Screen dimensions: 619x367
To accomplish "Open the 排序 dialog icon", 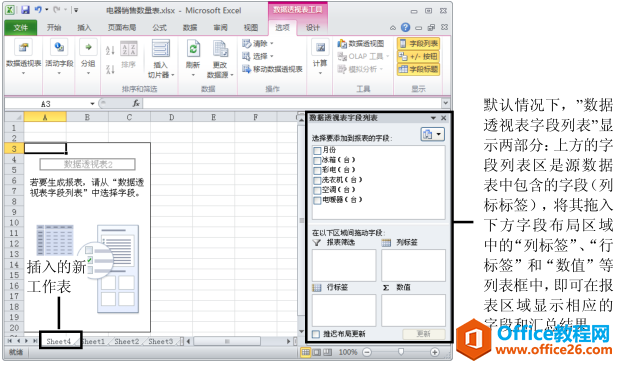I will (129, 49).
